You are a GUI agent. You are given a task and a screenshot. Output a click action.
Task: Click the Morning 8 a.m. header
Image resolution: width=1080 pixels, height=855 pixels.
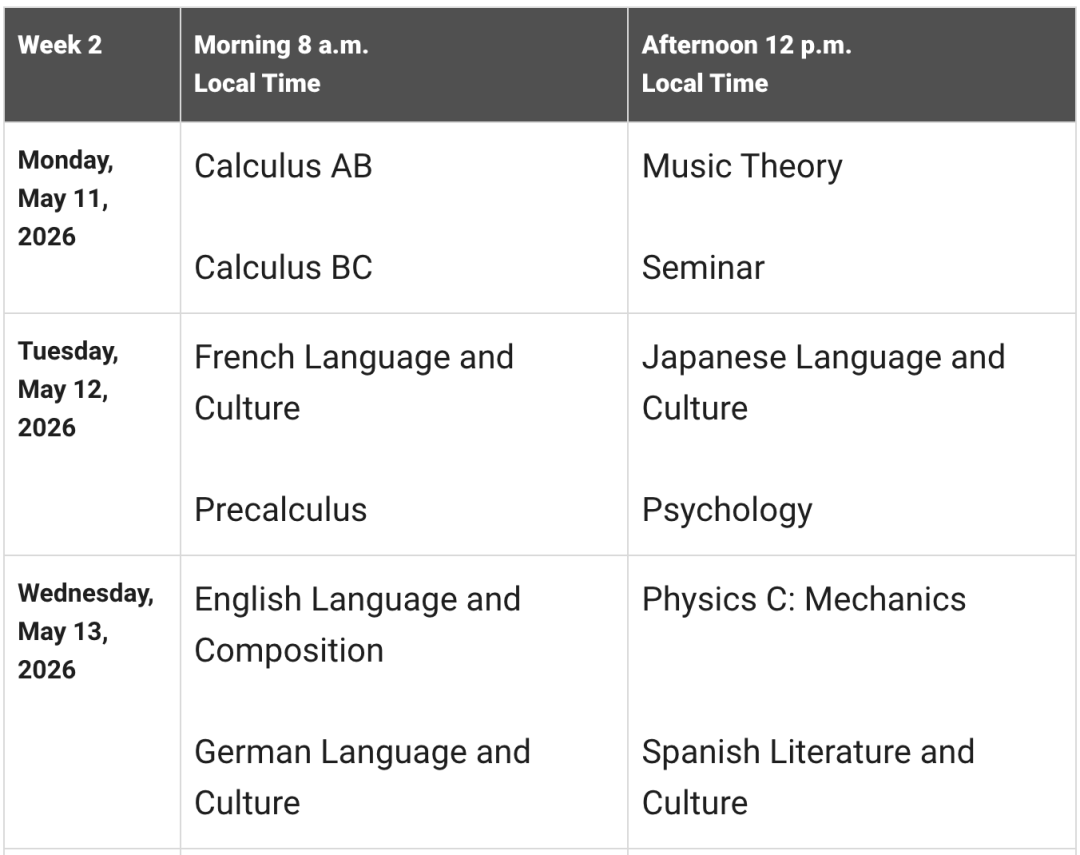pos(281,45)
